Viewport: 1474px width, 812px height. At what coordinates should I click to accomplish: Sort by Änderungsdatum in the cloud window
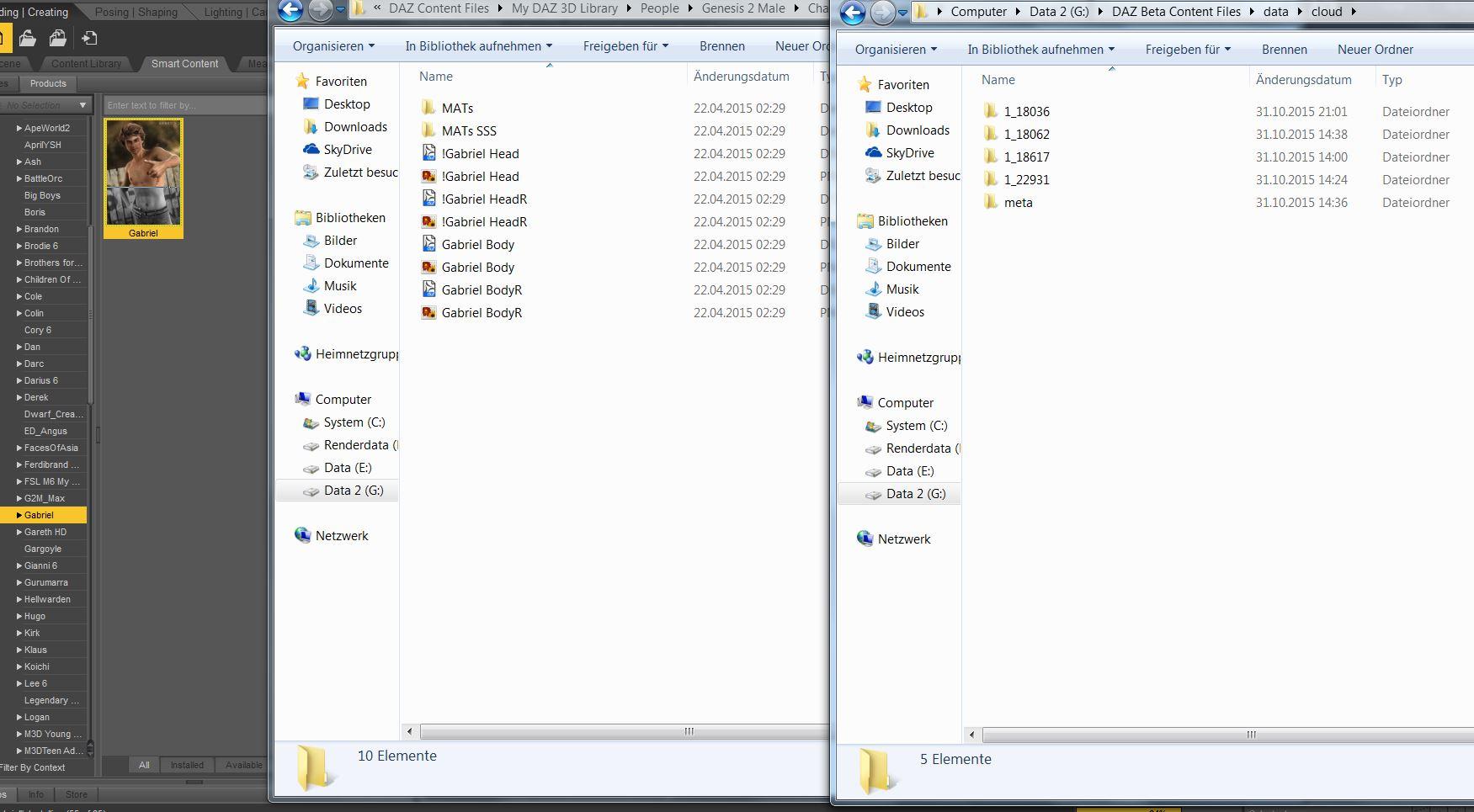pos(1303,79)
